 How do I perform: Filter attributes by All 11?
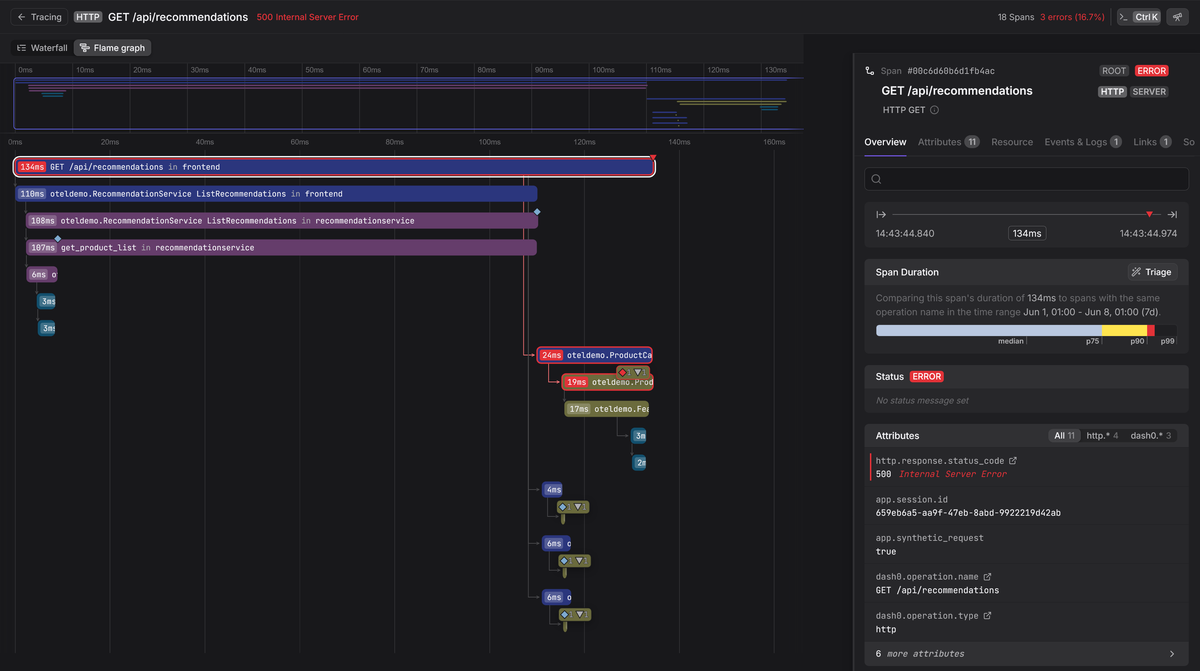click(1064, 436)
